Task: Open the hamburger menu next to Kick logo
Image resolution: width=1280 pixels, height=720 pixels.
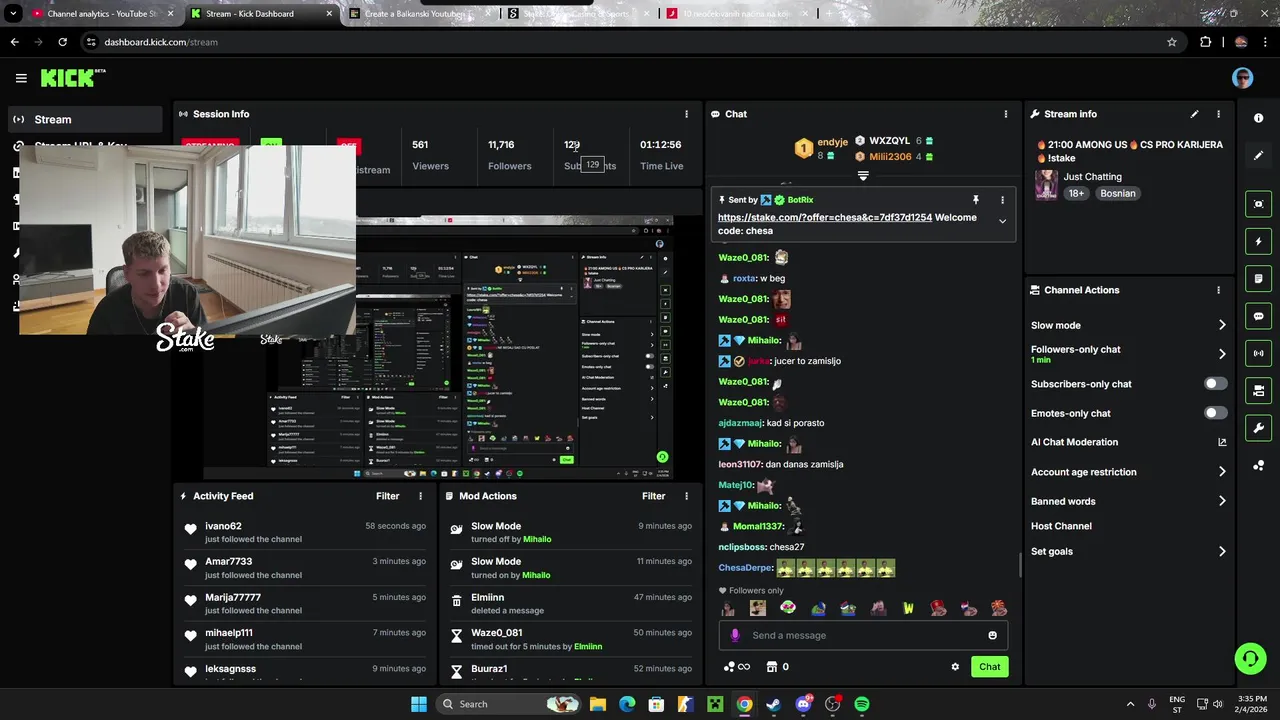Action: point(21,78)
